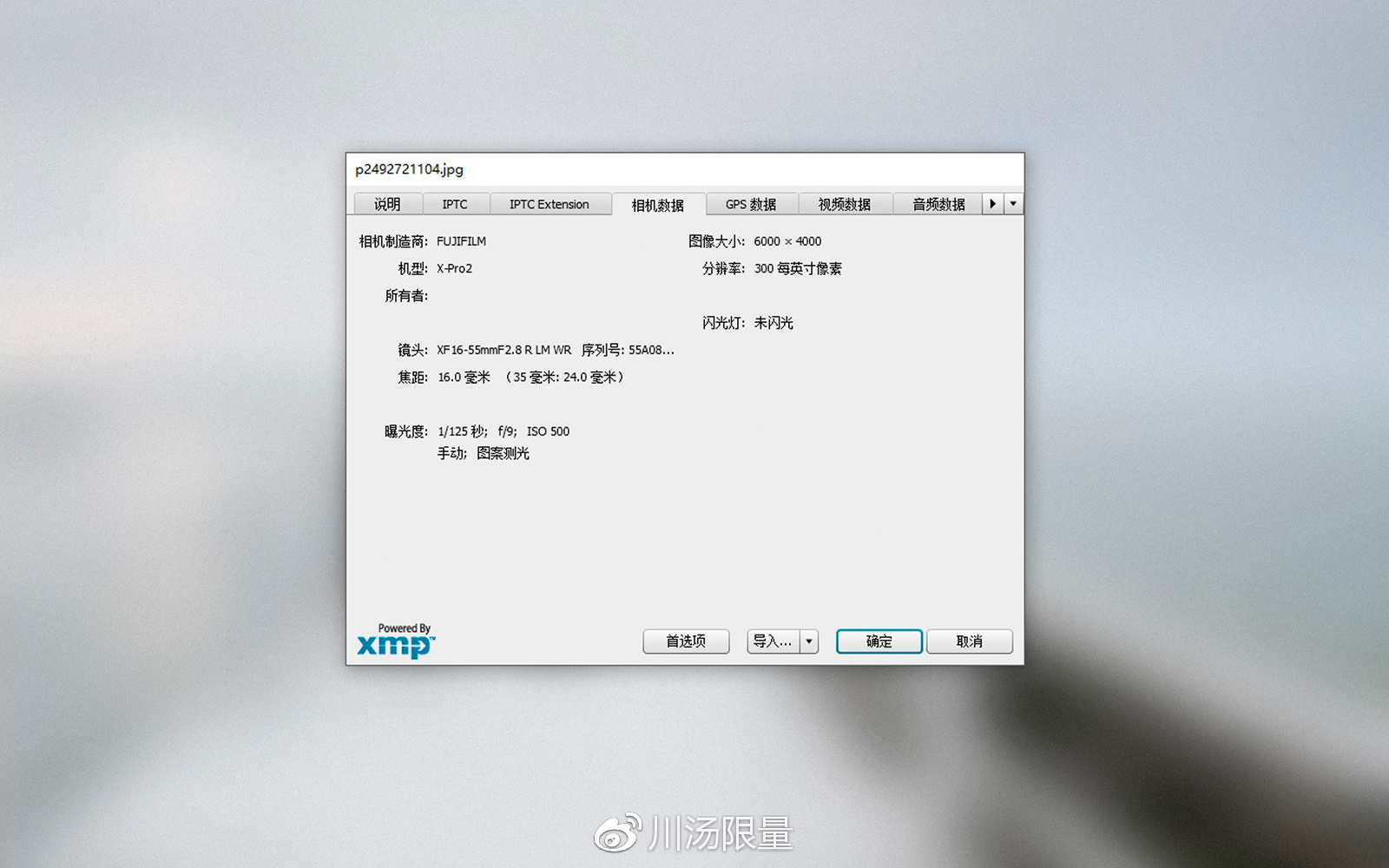Click the f/9 aperture value
Screen dimensions: 1389x868
[x=507, y=431]
